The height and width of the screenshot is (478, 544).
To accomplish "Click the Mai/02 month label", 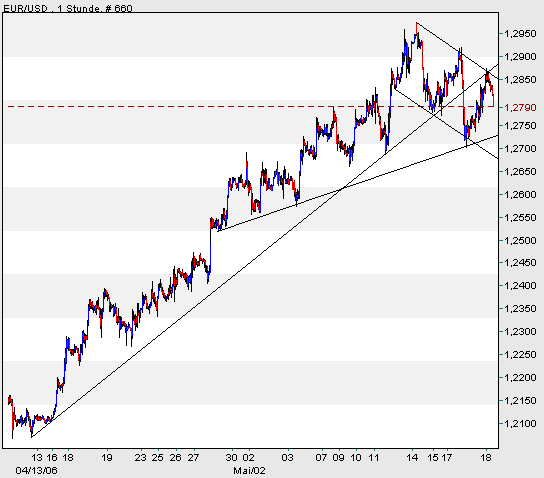I will [x=249, y=471].
